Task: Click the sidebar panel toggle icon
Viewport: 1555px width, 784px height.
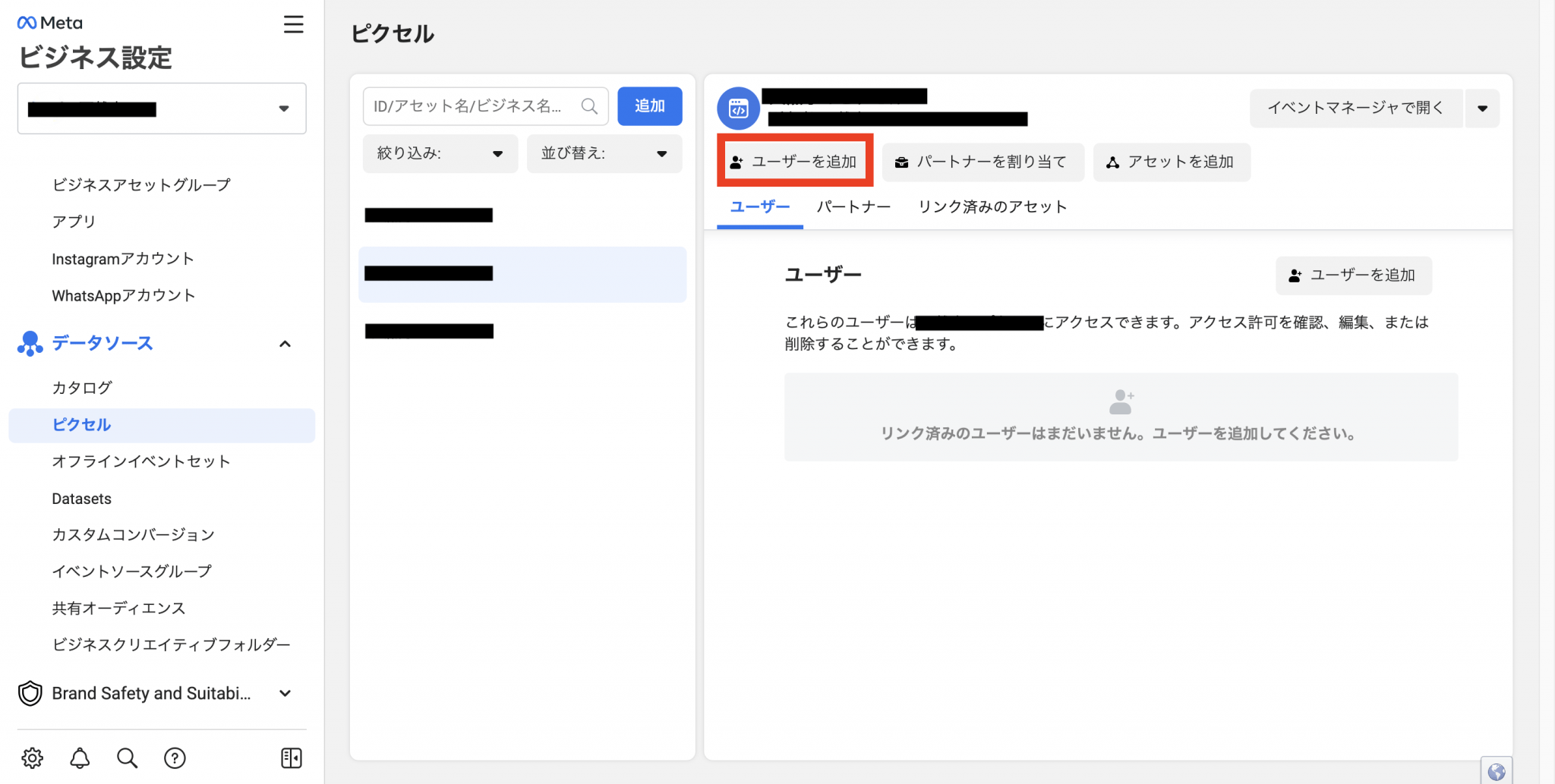Action: [x=292, y=757]
